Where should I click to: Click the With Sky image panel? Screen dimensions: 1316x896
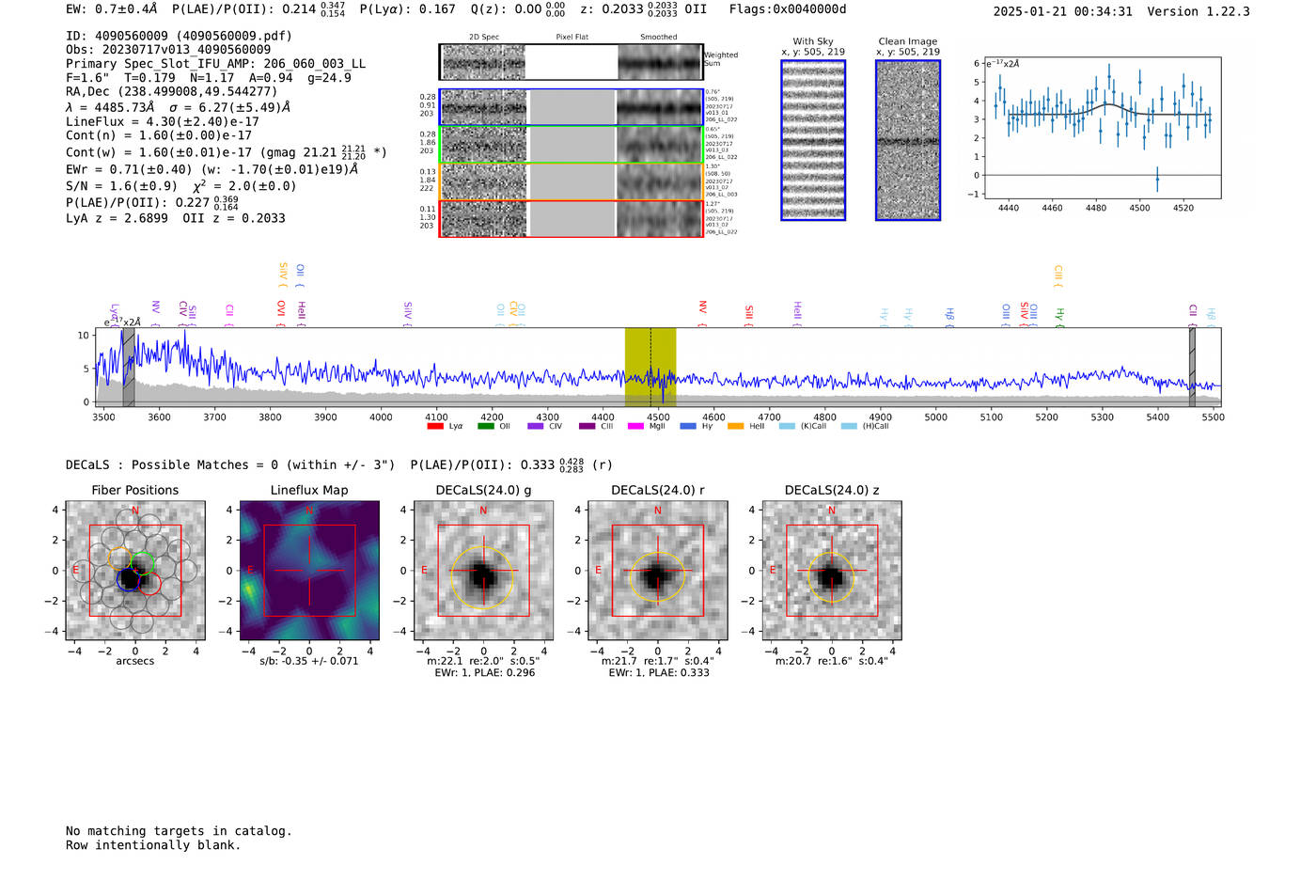(813, 140)
